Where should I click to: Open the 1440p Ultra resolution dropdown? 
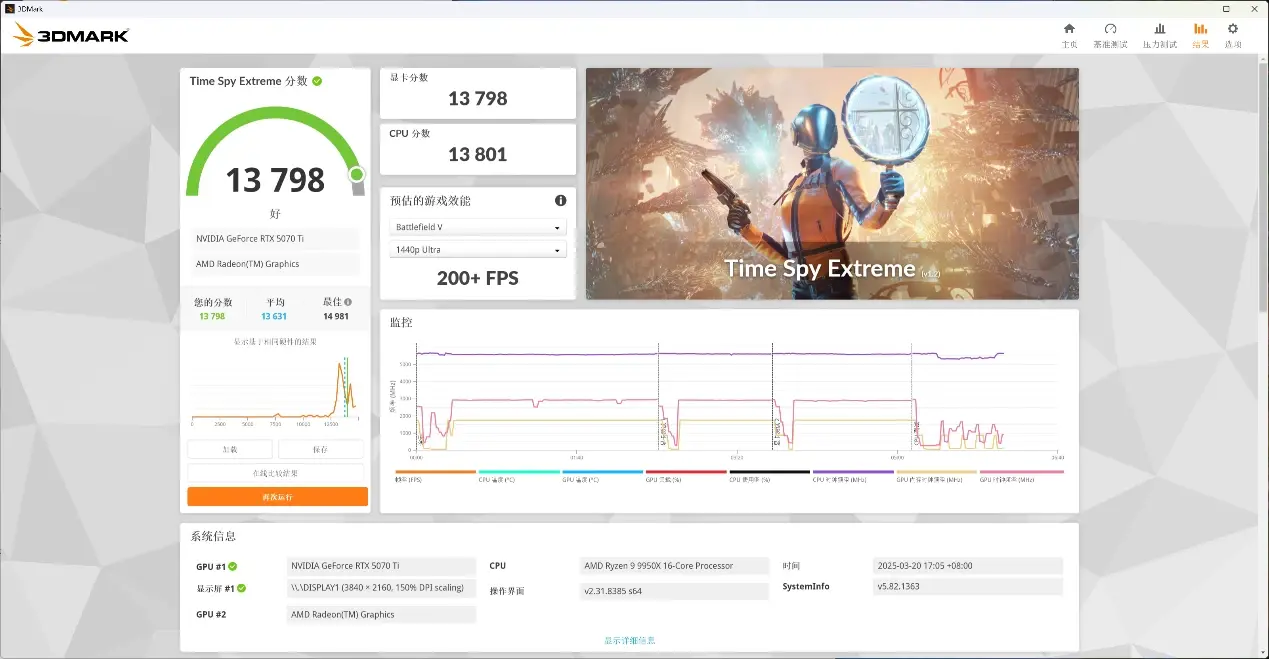[x=478, y=250]
